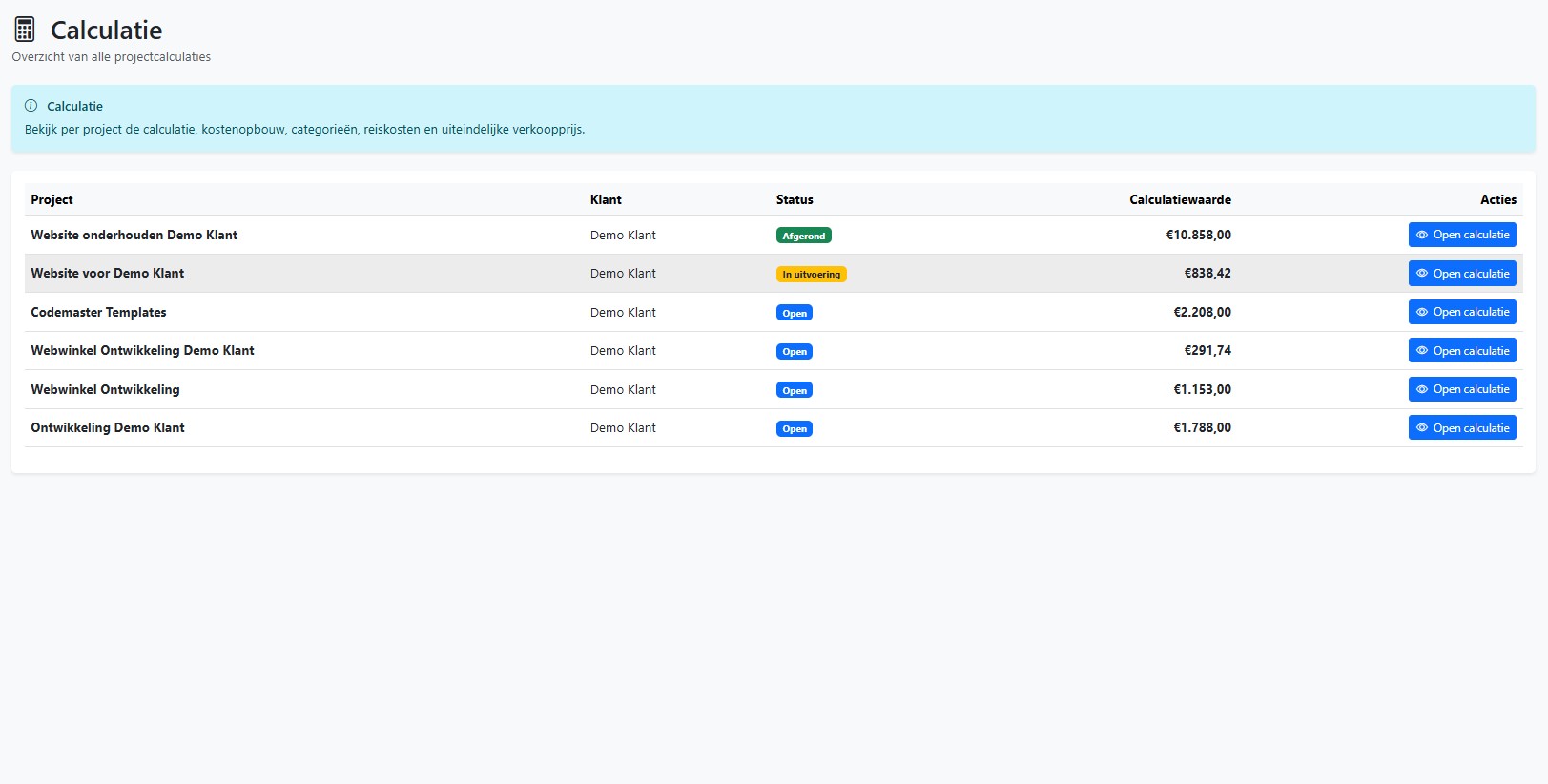The width and height of the screenshot is (1548, 784).
Task: Click the value €1.153,00
Action: (1202, 389)
